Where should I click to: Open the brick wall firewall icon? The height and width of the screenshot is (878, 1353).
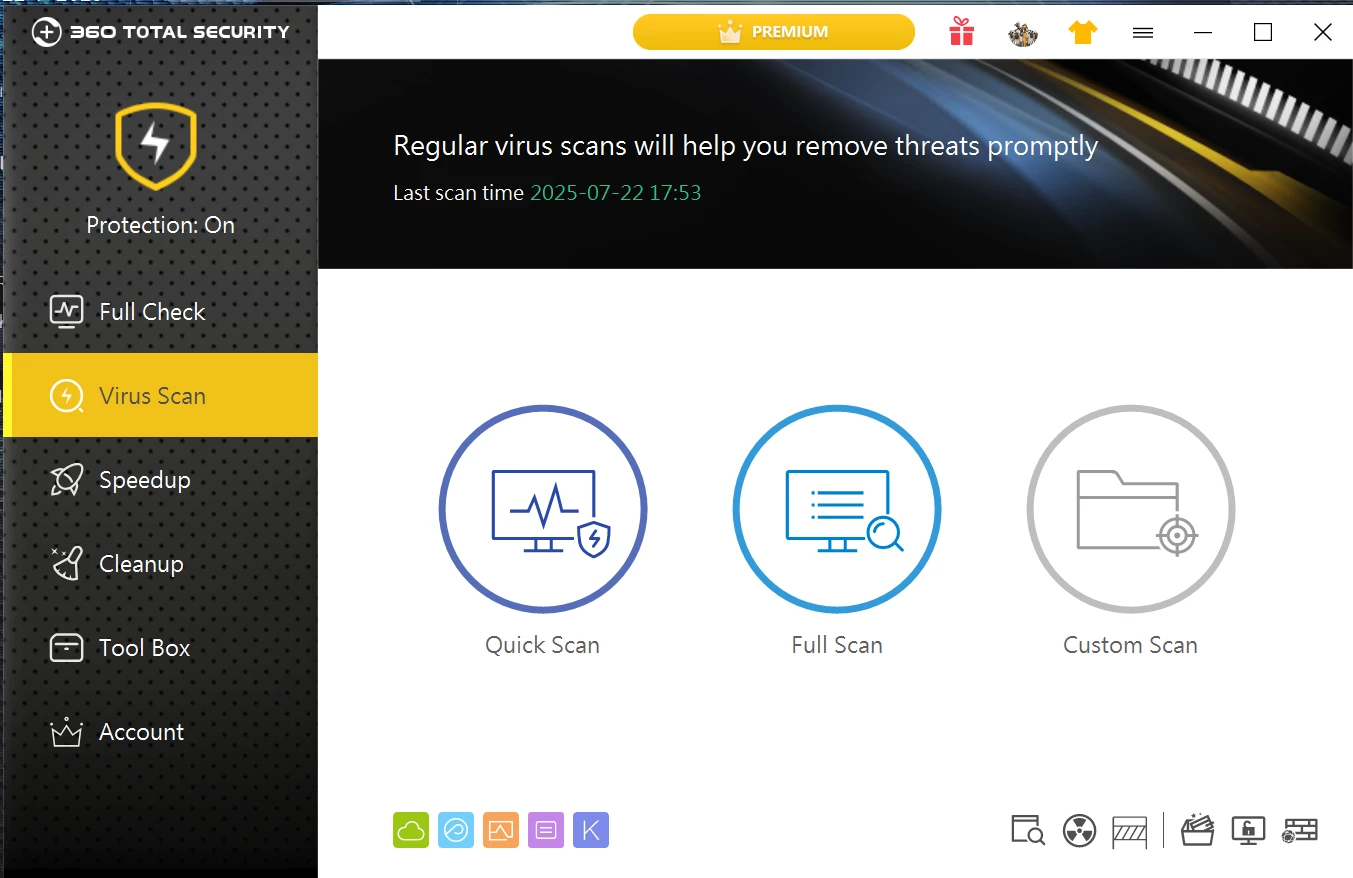click(1301, 829)
